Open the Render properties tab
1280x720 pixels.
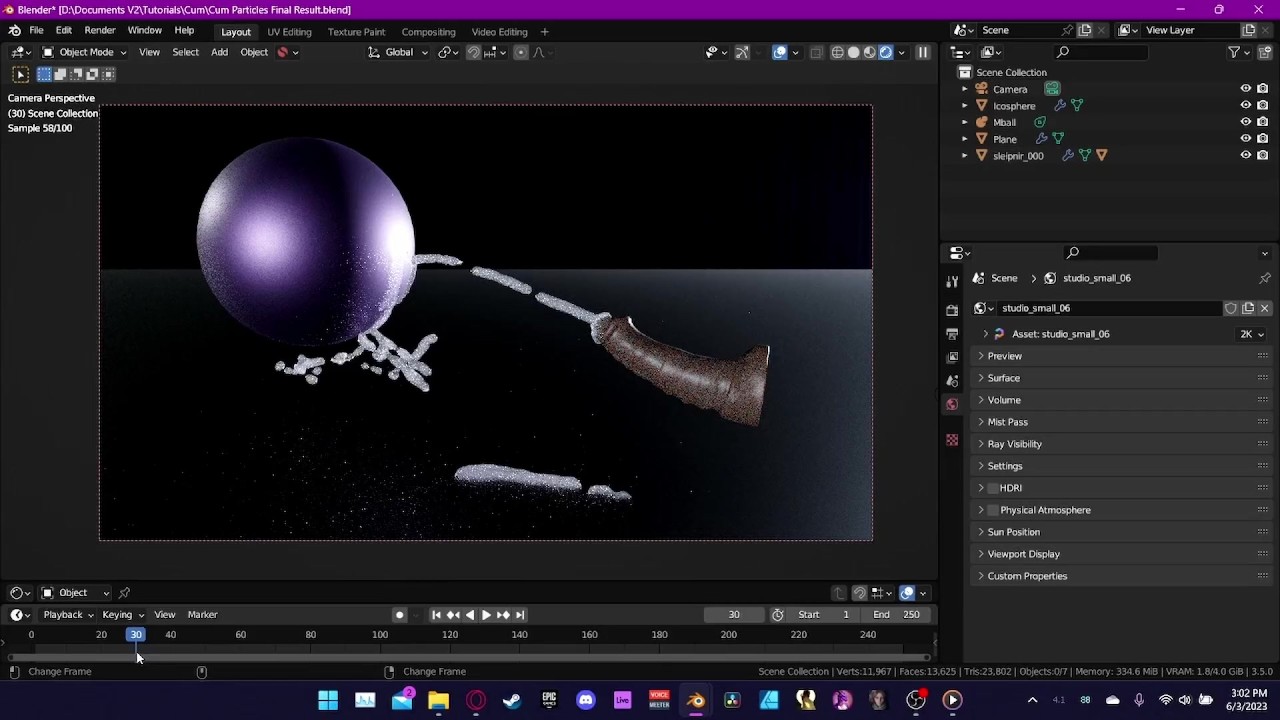(x=952, y=310)
